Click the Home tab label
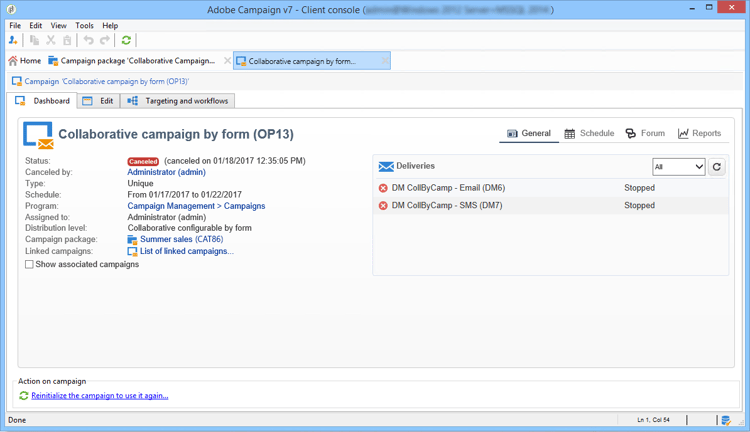This screenshot has height=432, width=750. pos(31,61)
